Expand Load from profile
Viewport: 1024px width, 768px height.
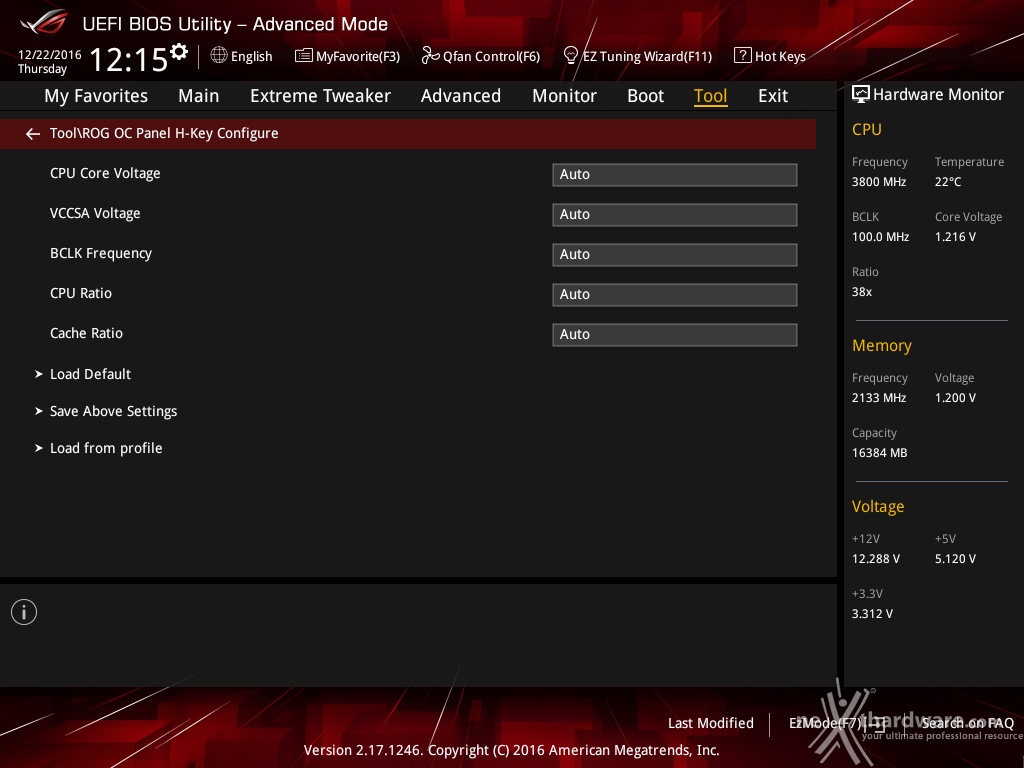106,448
